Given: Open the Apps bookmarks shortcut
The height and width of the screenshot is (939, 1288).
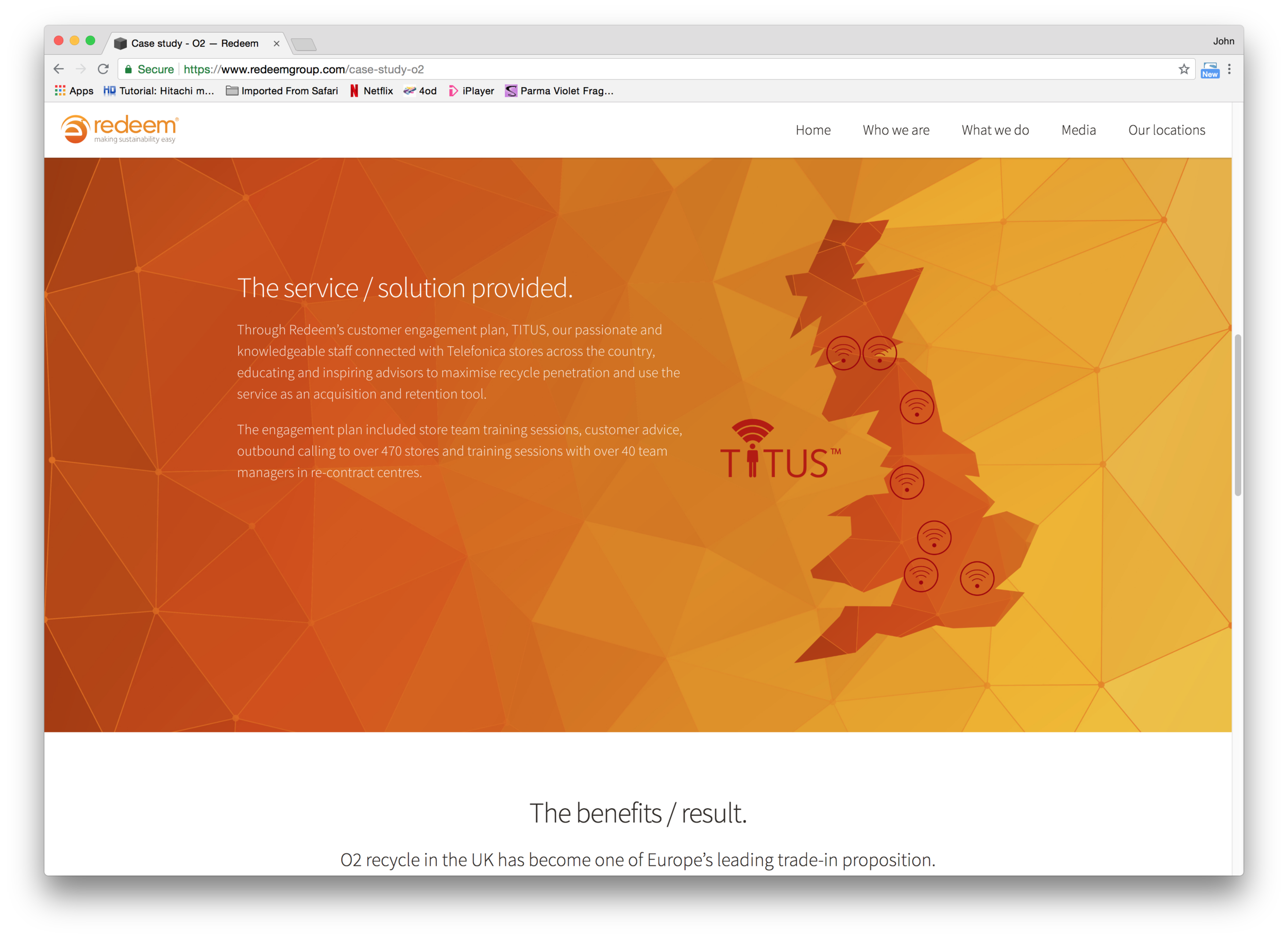Looking at the screenshot, I should [x=74, y=91].
